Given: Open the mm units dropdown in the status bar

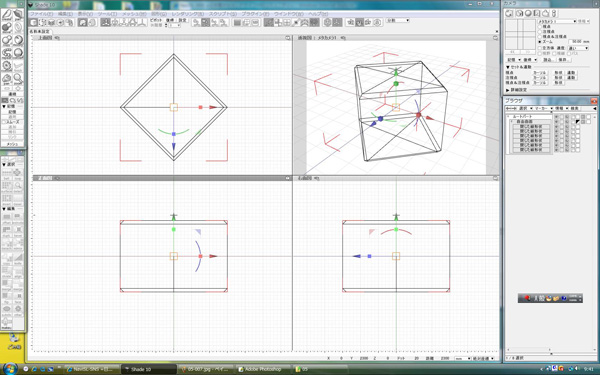Looking at the screenshot, I should 462,358.
